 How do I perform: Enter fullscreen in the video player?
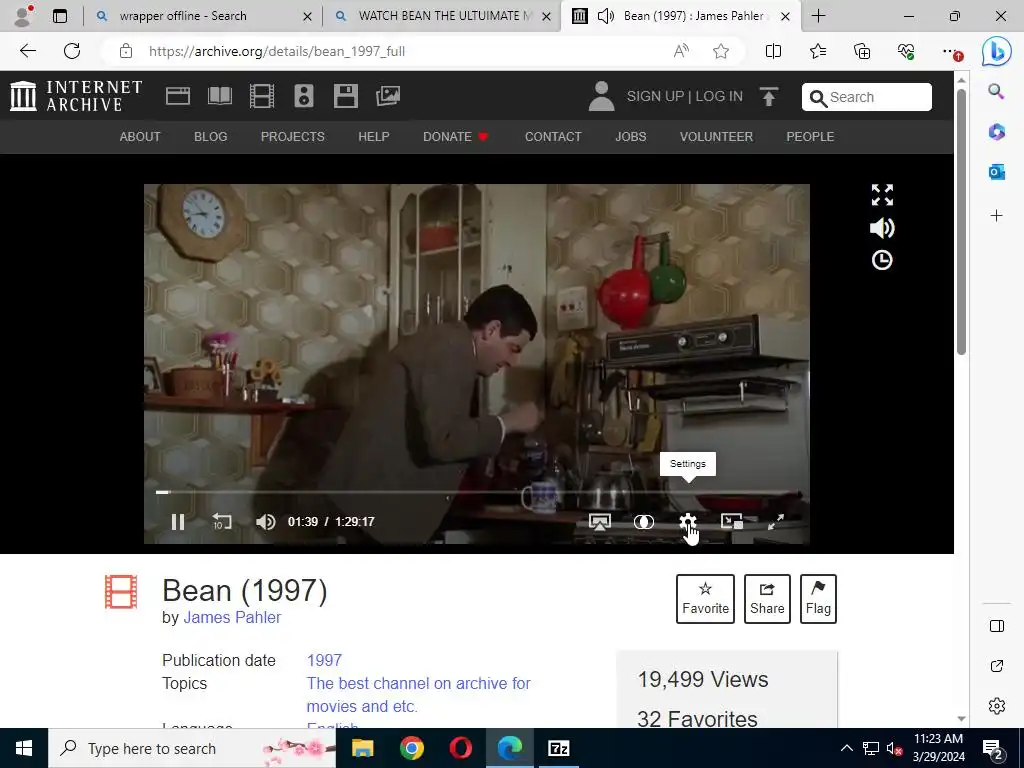click(775, 522)
